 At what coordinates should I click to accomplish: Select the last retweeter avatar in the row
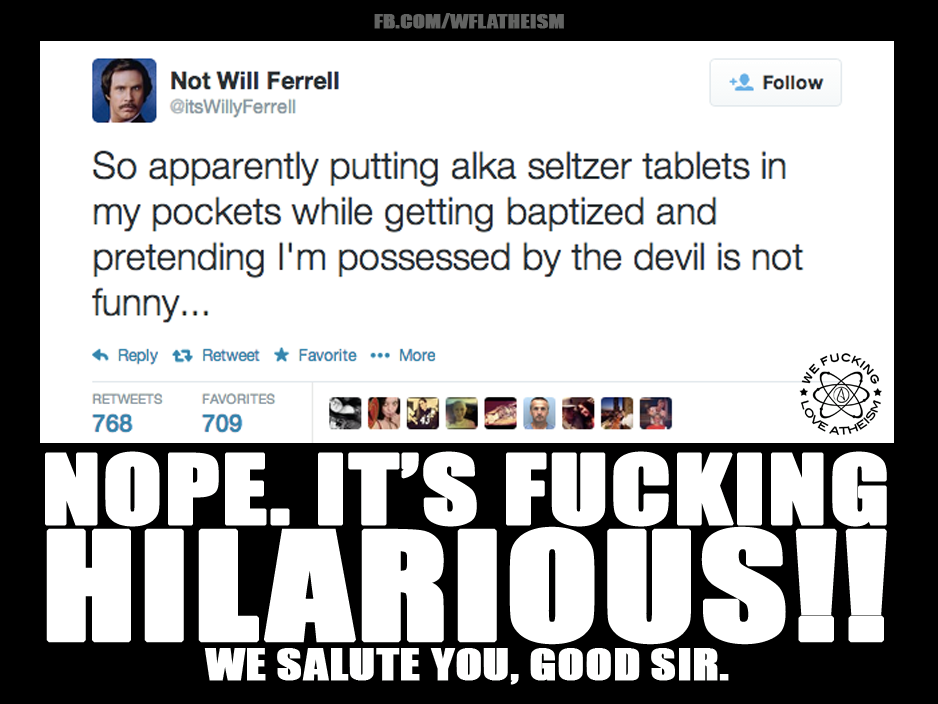656,413
